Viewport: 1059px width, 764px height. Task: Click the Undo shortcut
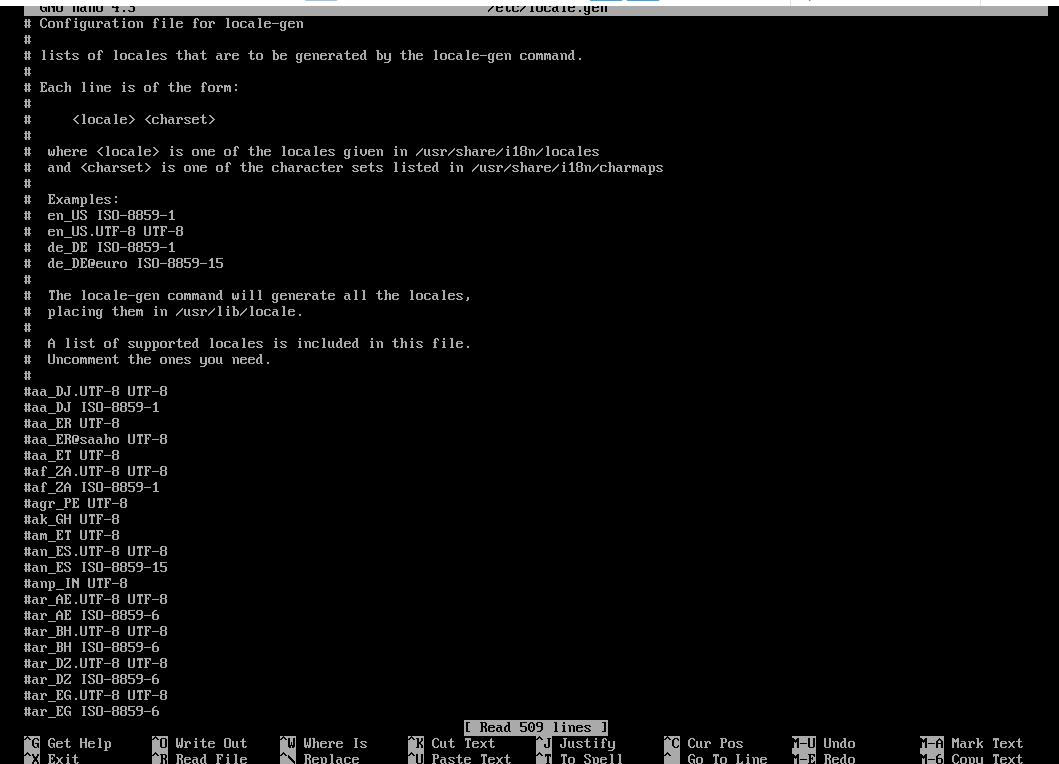pyautogui.click(x=824, y=743)
